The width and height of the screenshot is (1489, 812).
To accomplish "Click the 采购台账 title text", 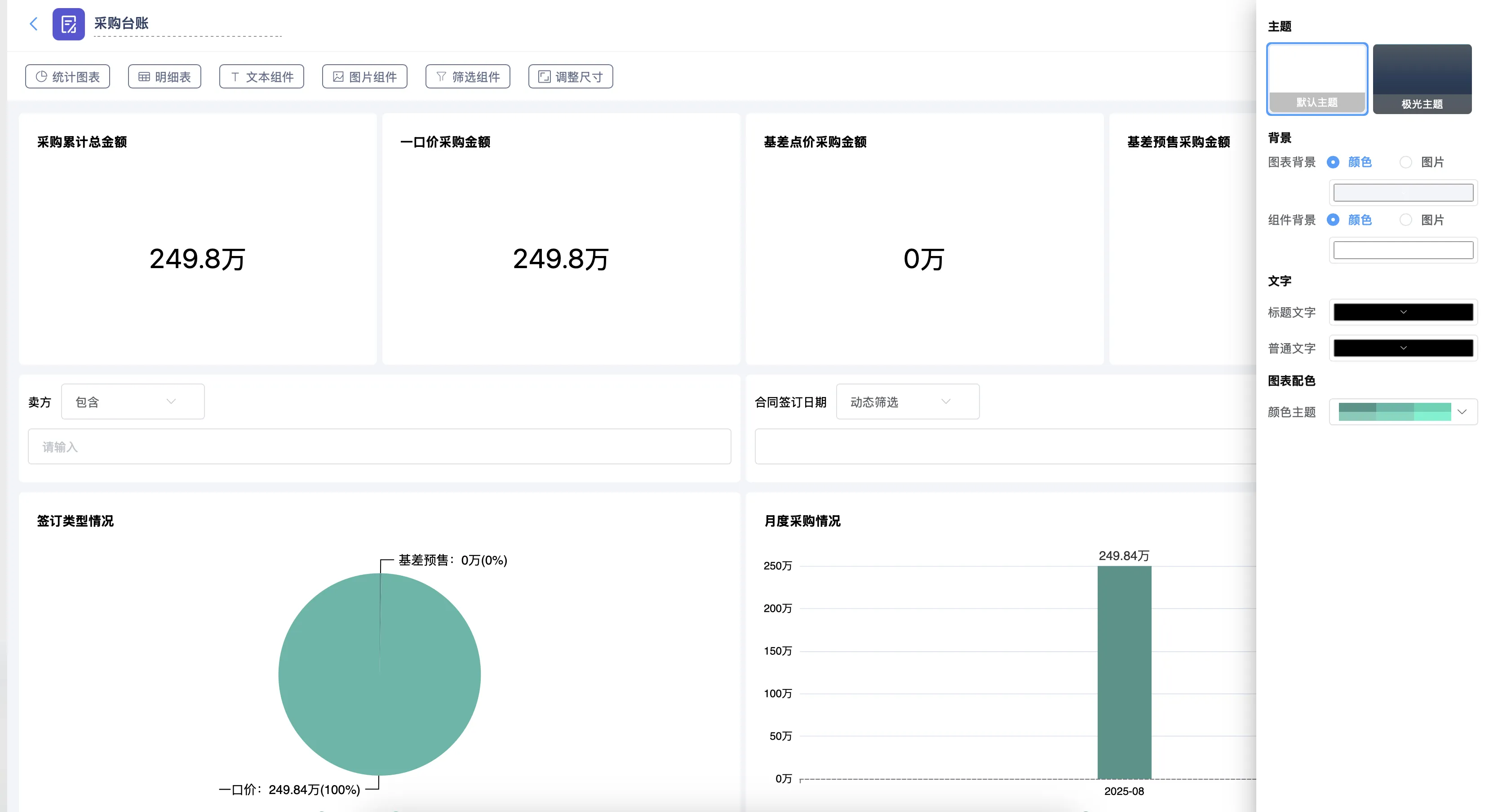I will (121, 24).
